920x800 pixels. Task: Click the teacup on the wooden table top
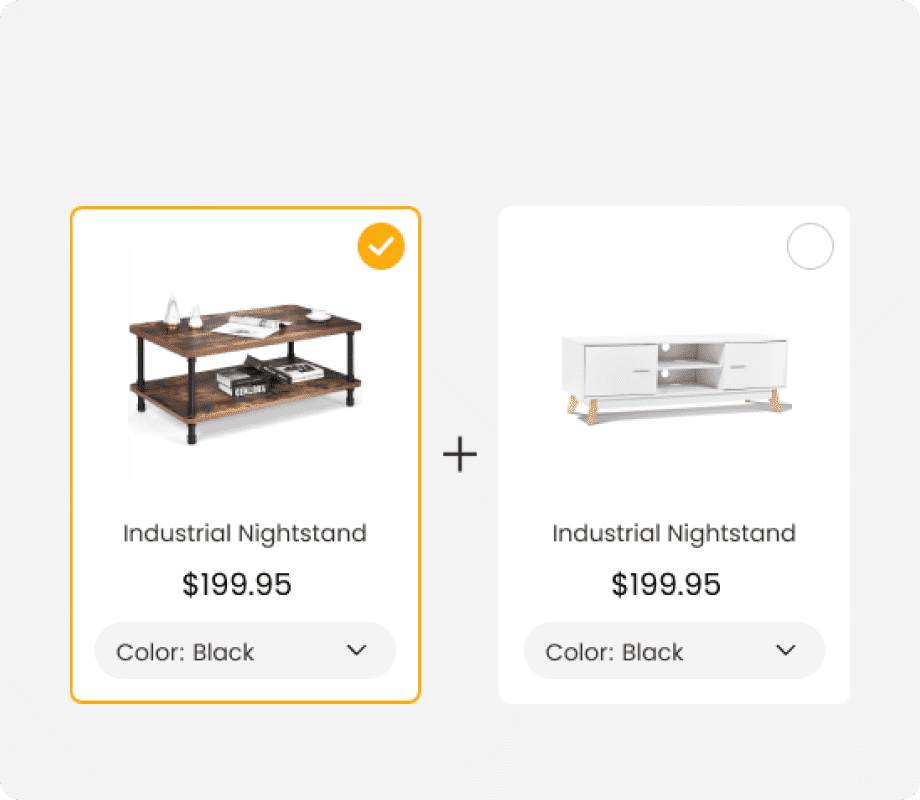(320, 314)
